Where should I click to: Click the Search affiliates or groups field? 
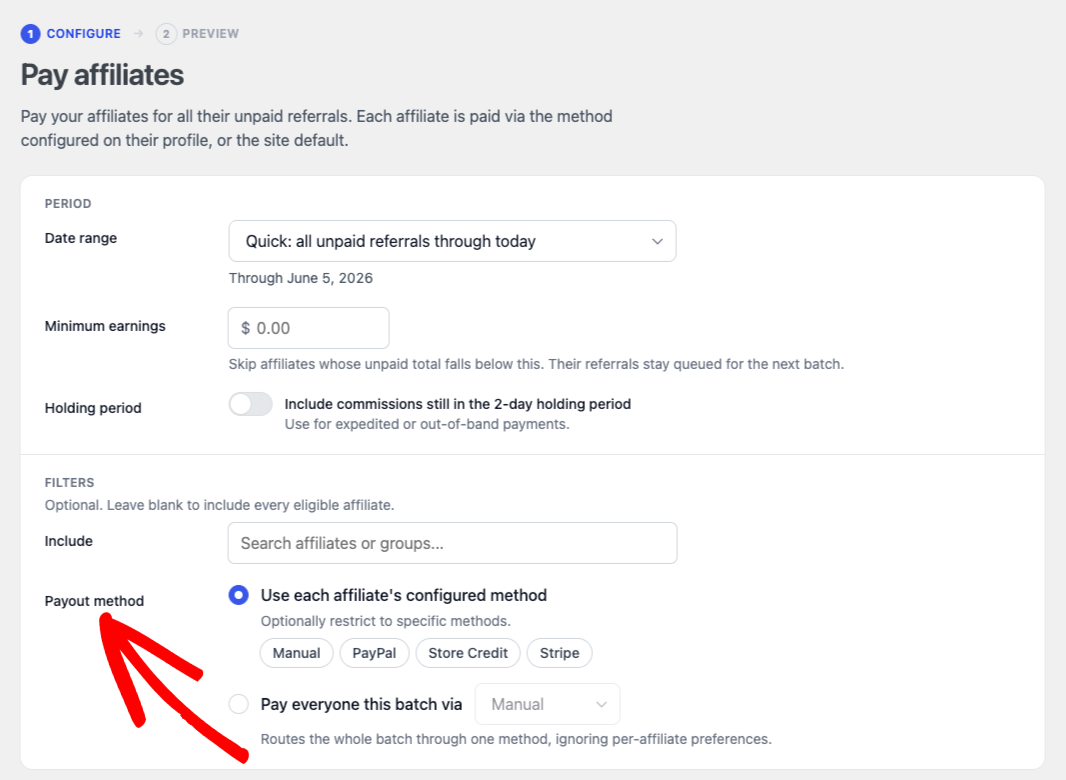452,543
